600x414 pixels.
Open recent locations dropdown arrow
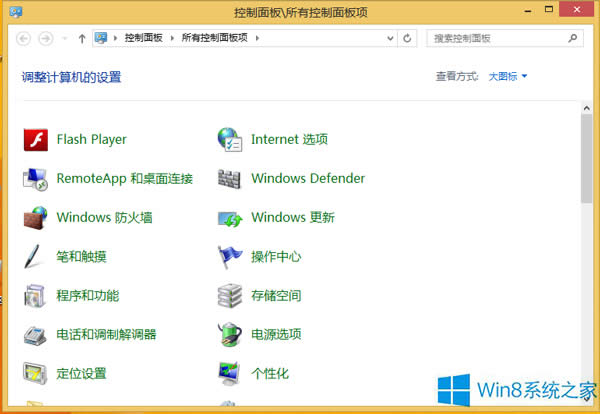tap(65, 38)
